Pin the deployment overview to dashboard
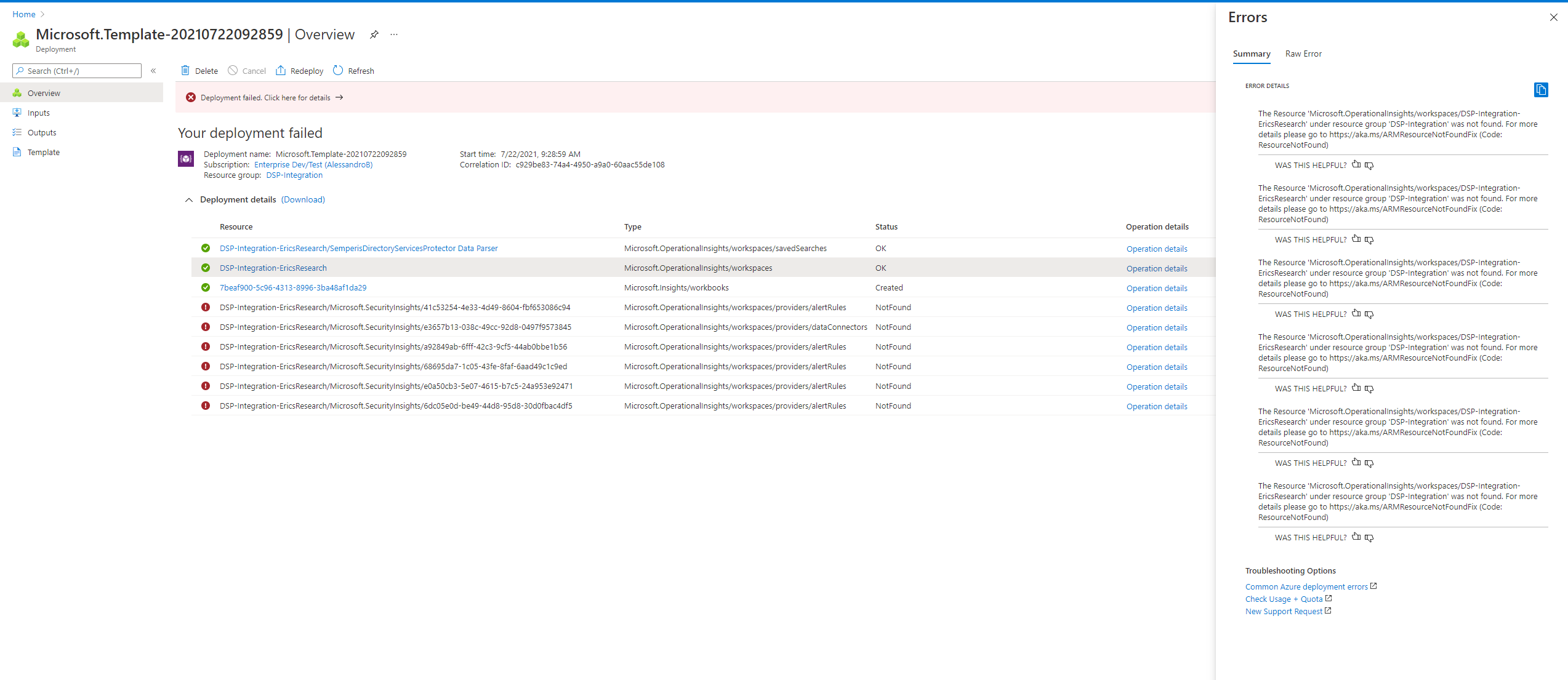The image size is (1568, 680). pyautogui.click(x=374, y=34)
